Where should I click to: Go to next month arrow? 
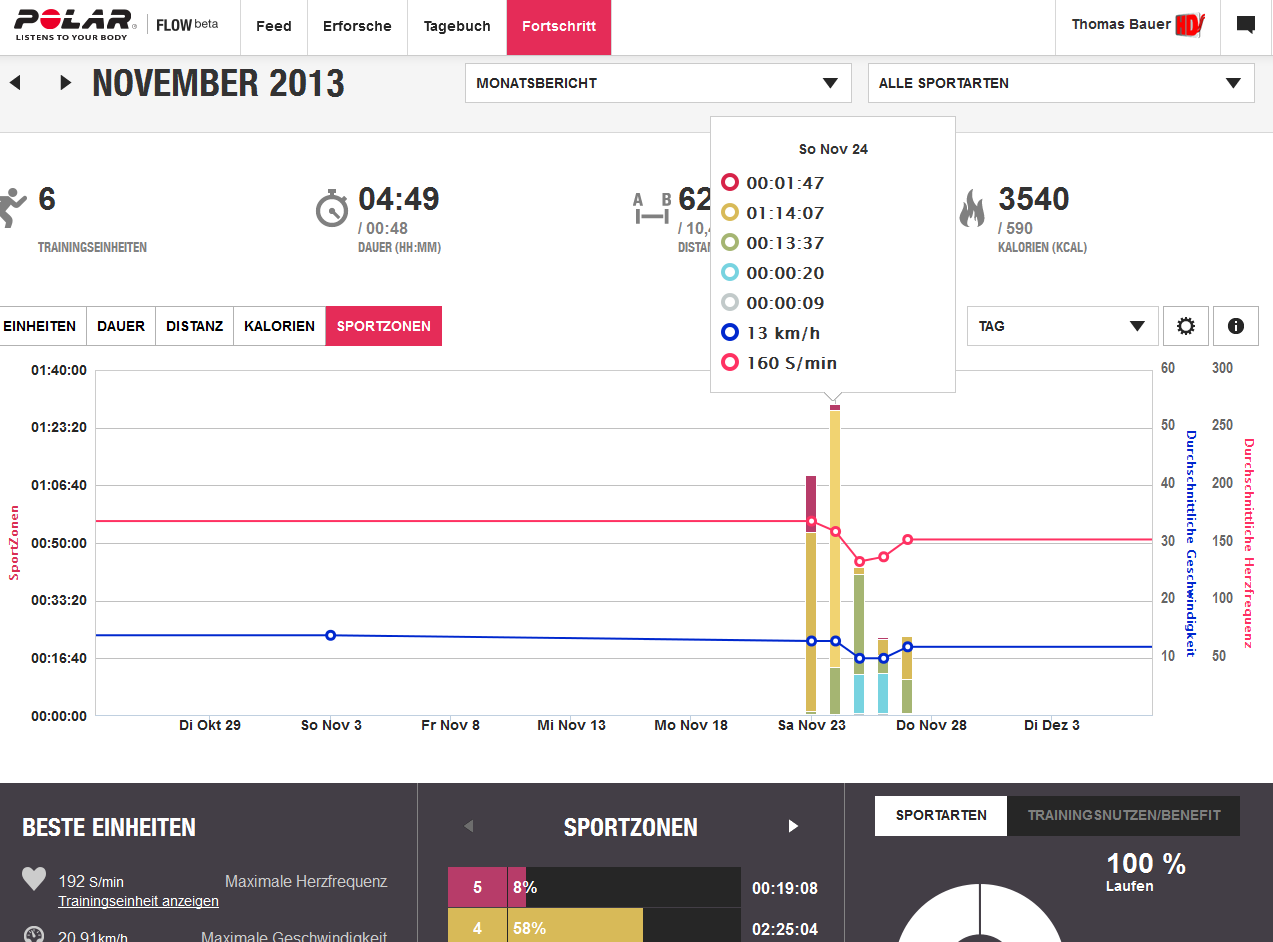click(66, 83)
